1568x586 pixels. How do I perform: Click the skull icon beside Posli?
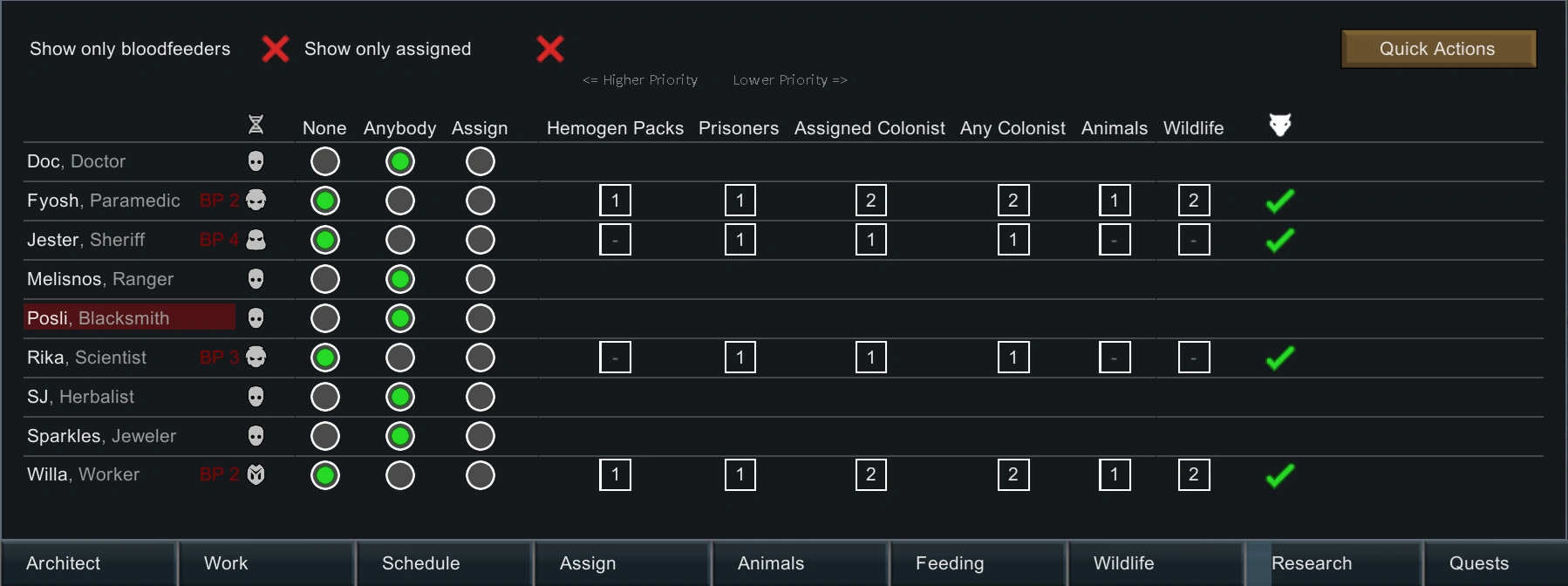click(256, 318)
